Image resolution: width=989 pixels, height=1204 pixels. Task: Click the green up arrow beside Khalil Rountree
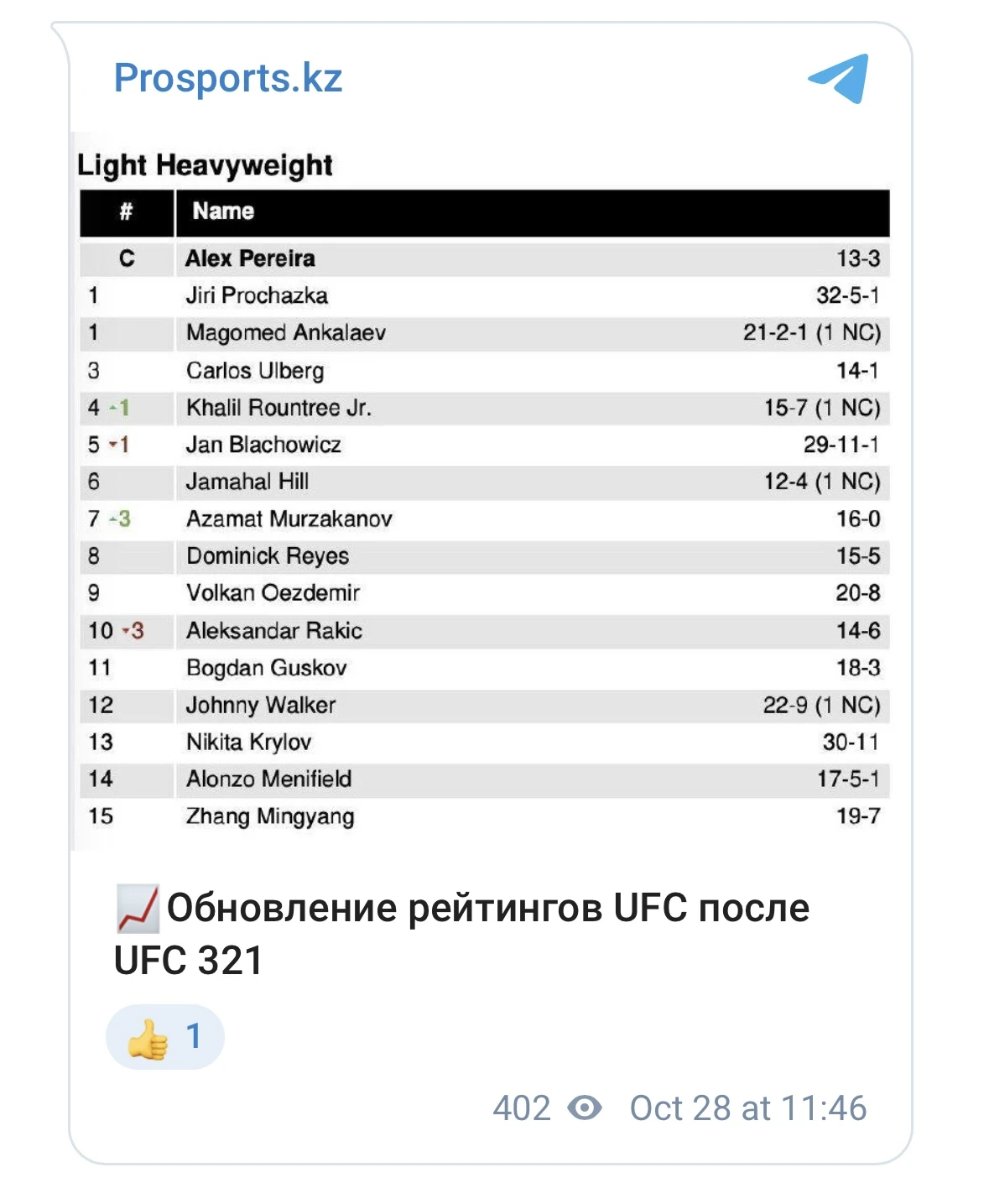pyautogui.click(x=113, y=408)
